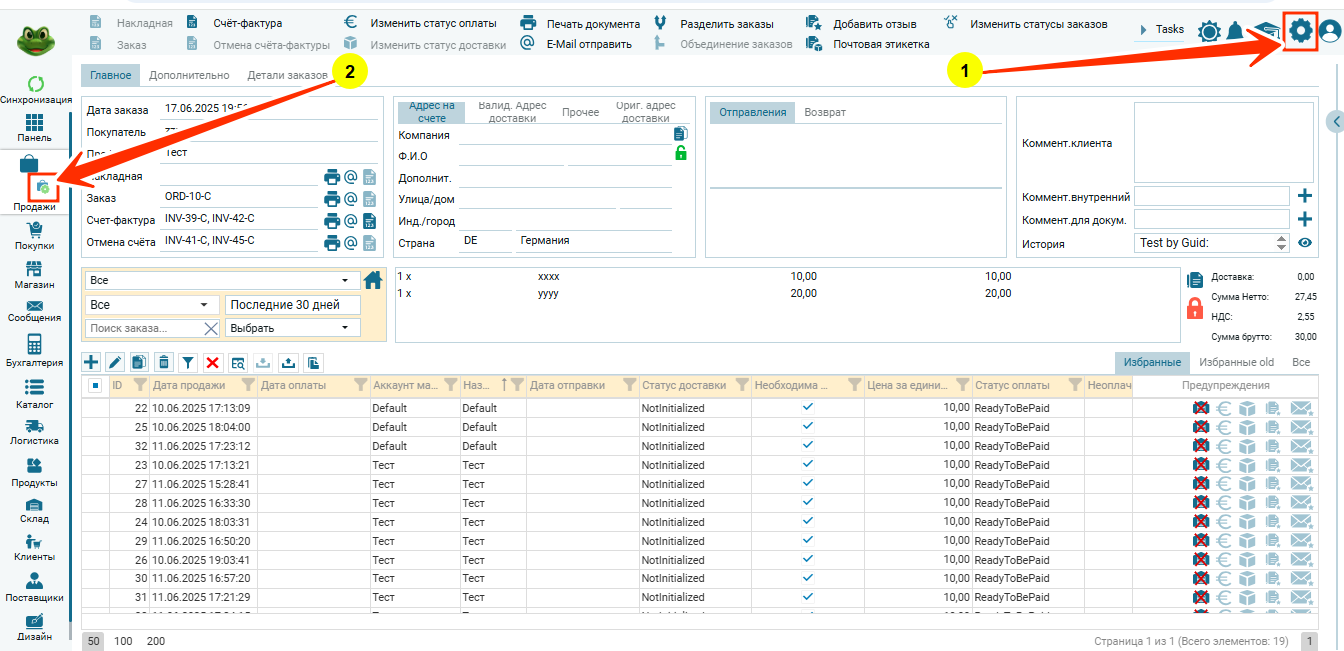Click the red X clear filter icon
1344x651 pixels.
(212, 363)
